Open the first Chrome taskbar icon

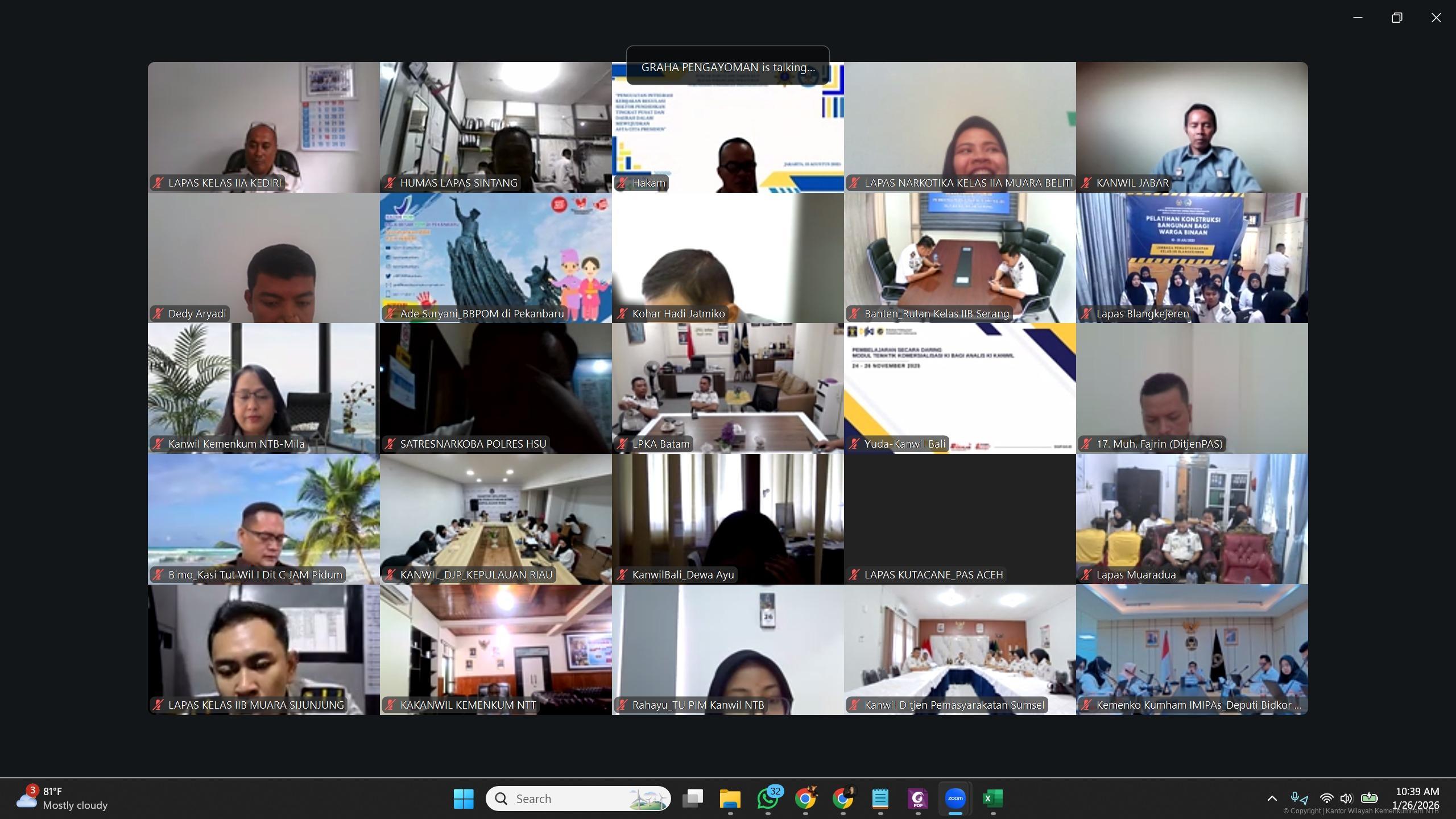[x=805, y=799]
